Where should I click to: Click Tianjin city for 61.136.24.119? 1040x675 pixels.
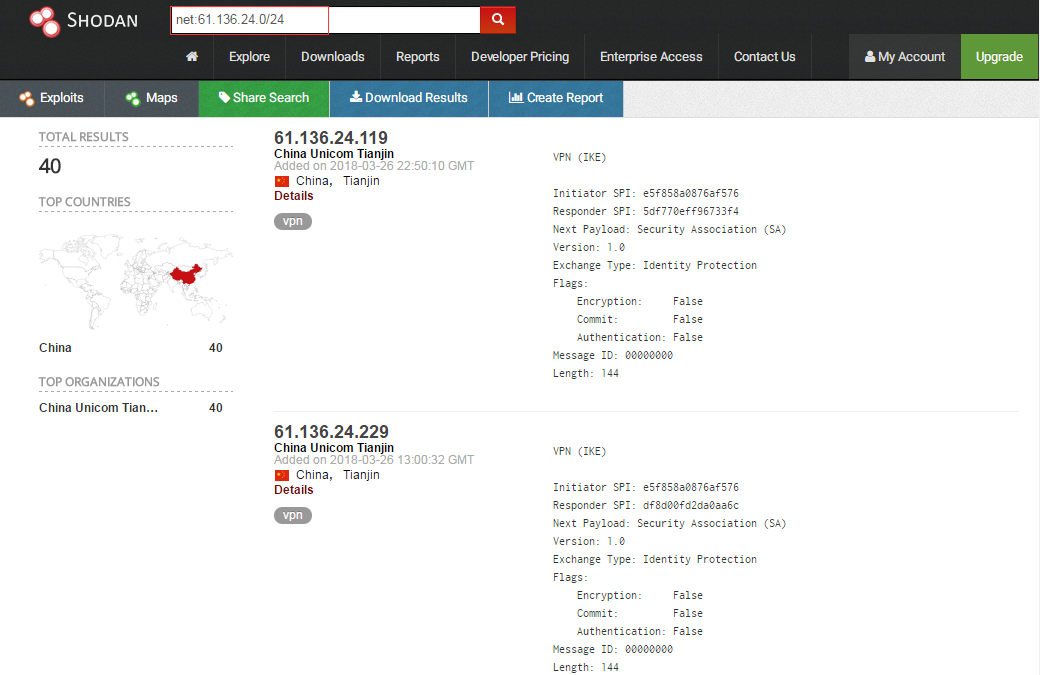pos(361,181)
